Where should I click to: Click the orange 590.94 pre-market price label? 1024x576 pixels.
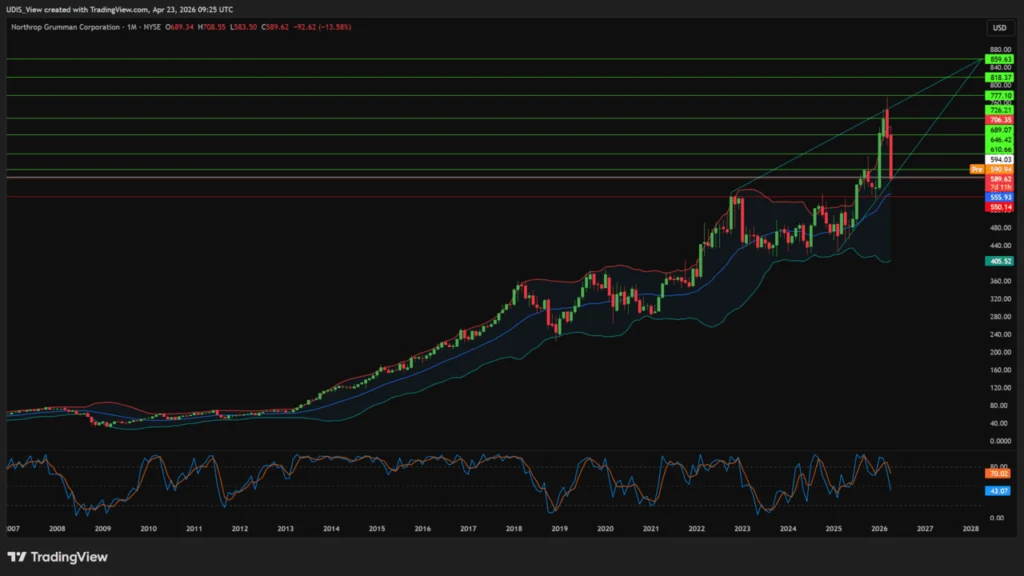999,170
